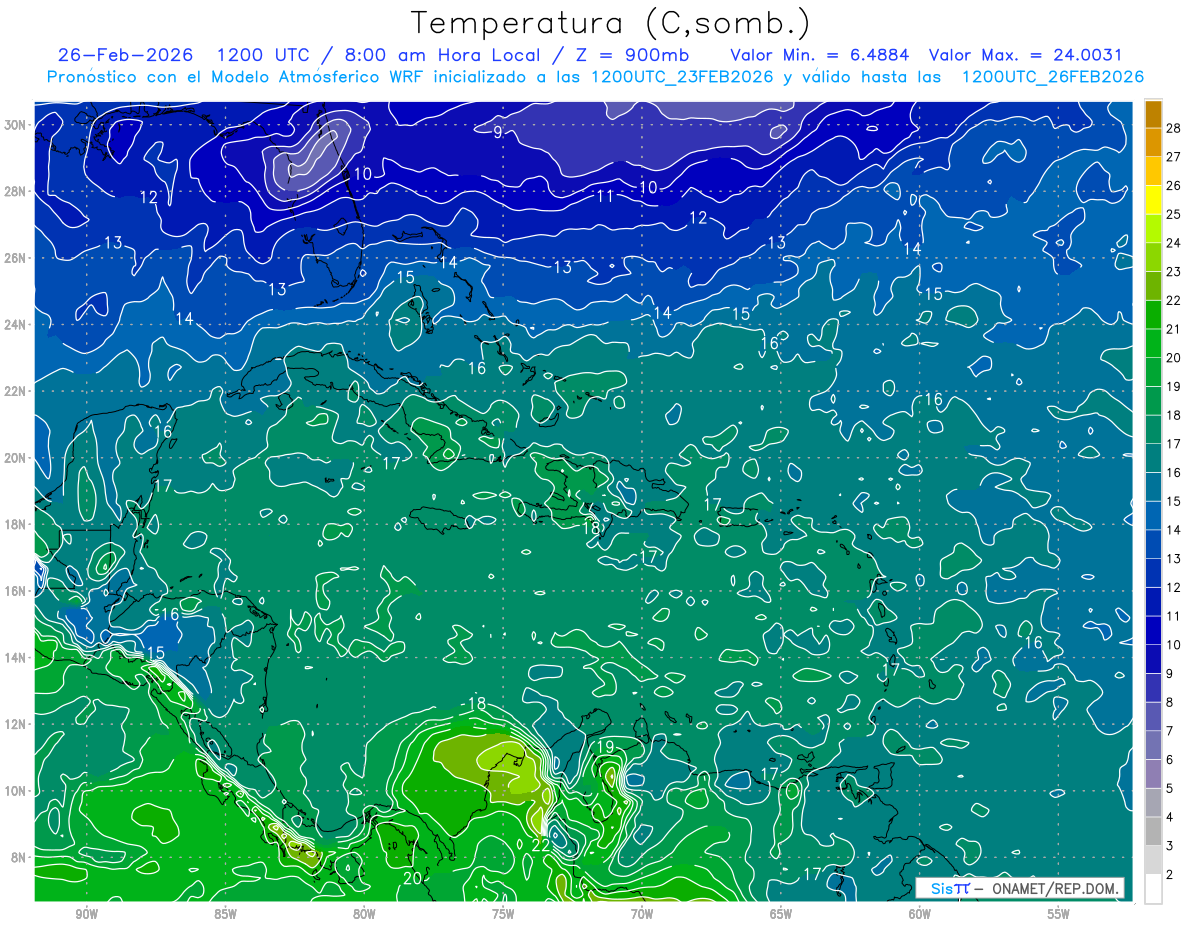Click the '70W' longitude axis label
Viewport: 1200px width, 927px height.
(642, 914)
